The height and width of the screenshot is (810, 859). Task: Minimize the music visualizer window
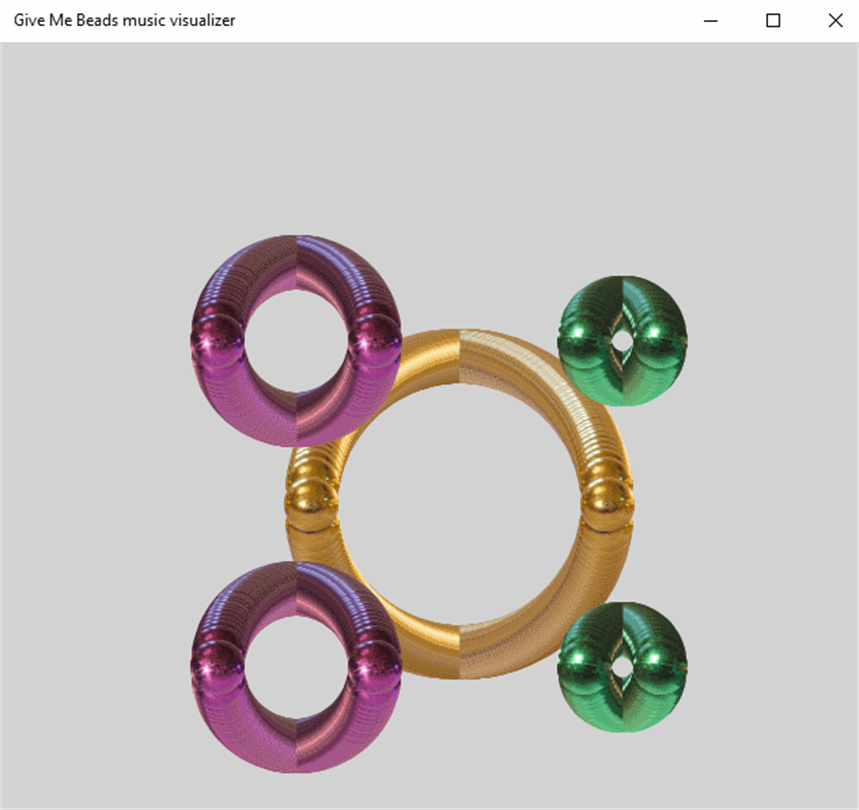tap(711, 21)
